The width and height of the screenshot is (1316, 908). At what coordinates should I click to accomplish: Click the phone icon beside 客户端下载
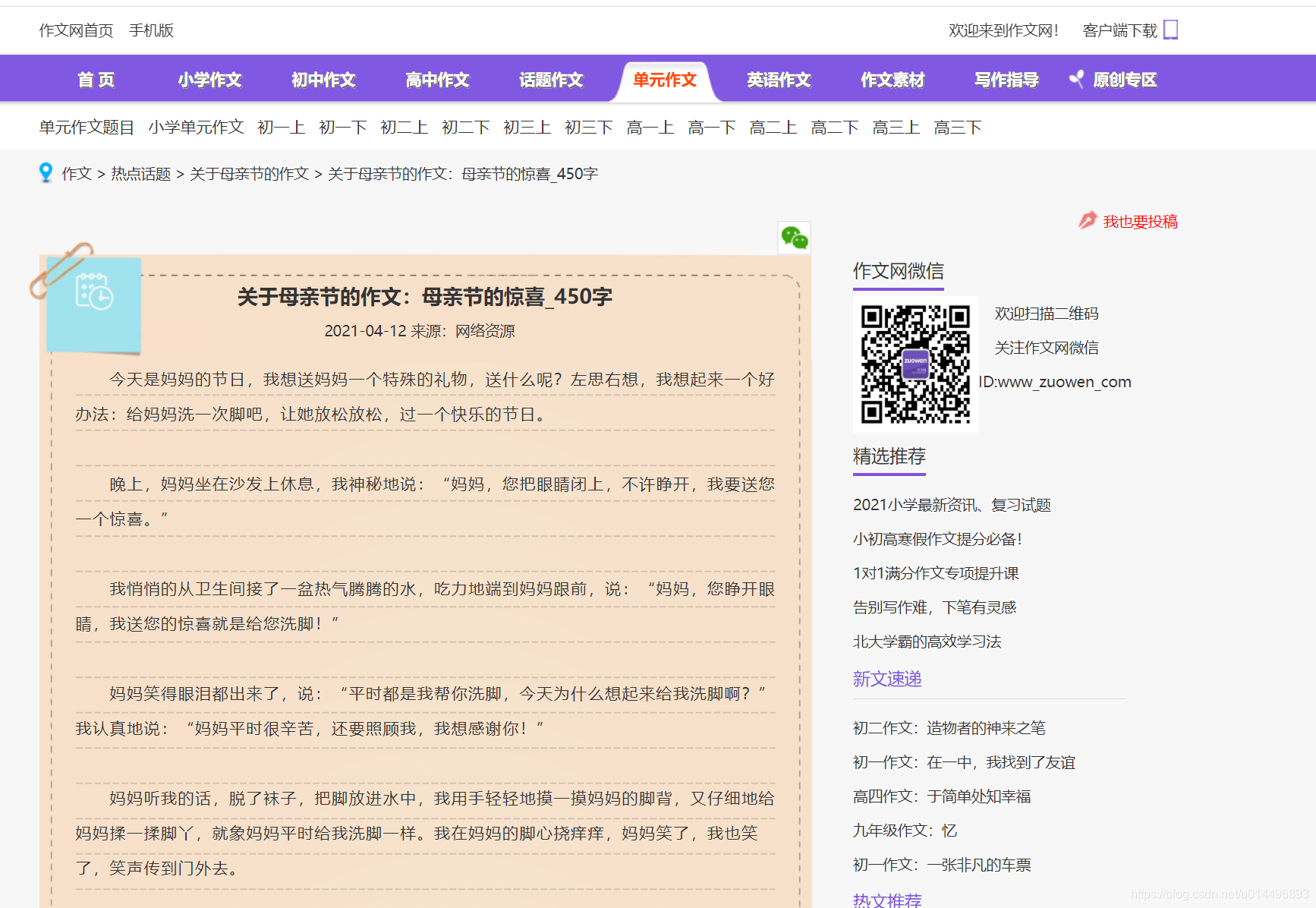(1170, 30)
